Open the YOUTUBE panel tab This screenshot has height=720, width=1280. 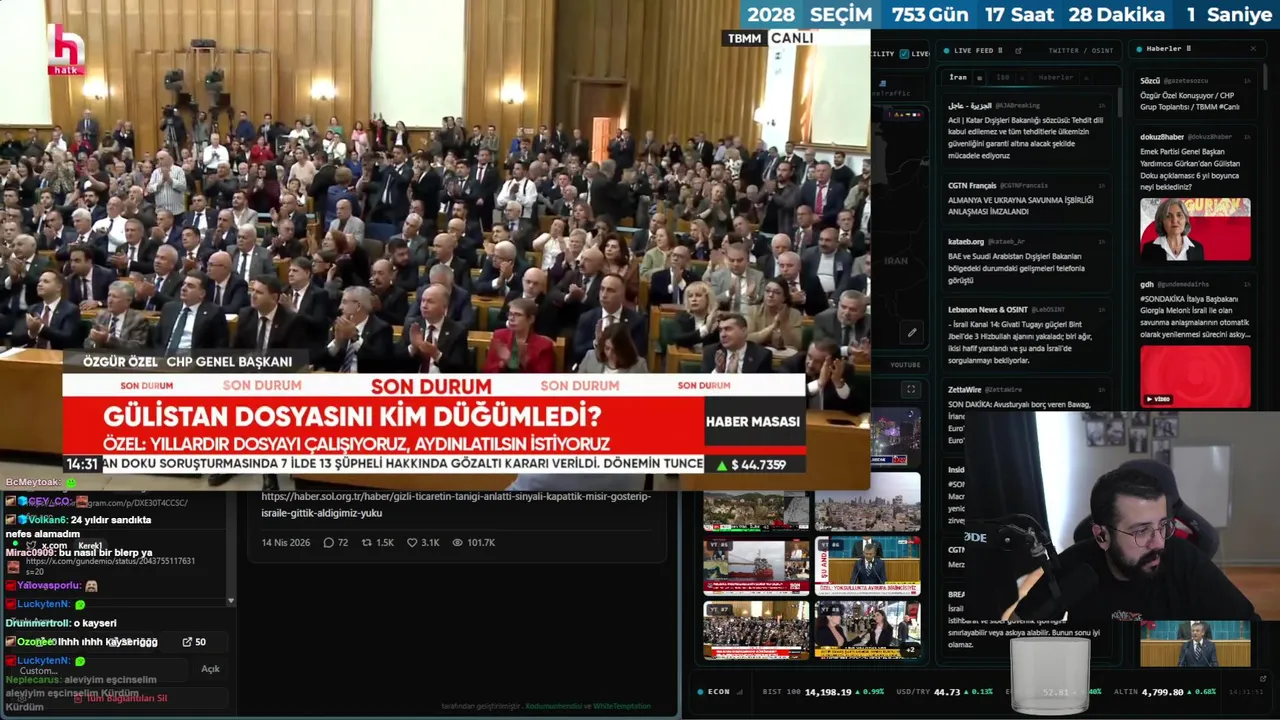click(x=905, y=365)
